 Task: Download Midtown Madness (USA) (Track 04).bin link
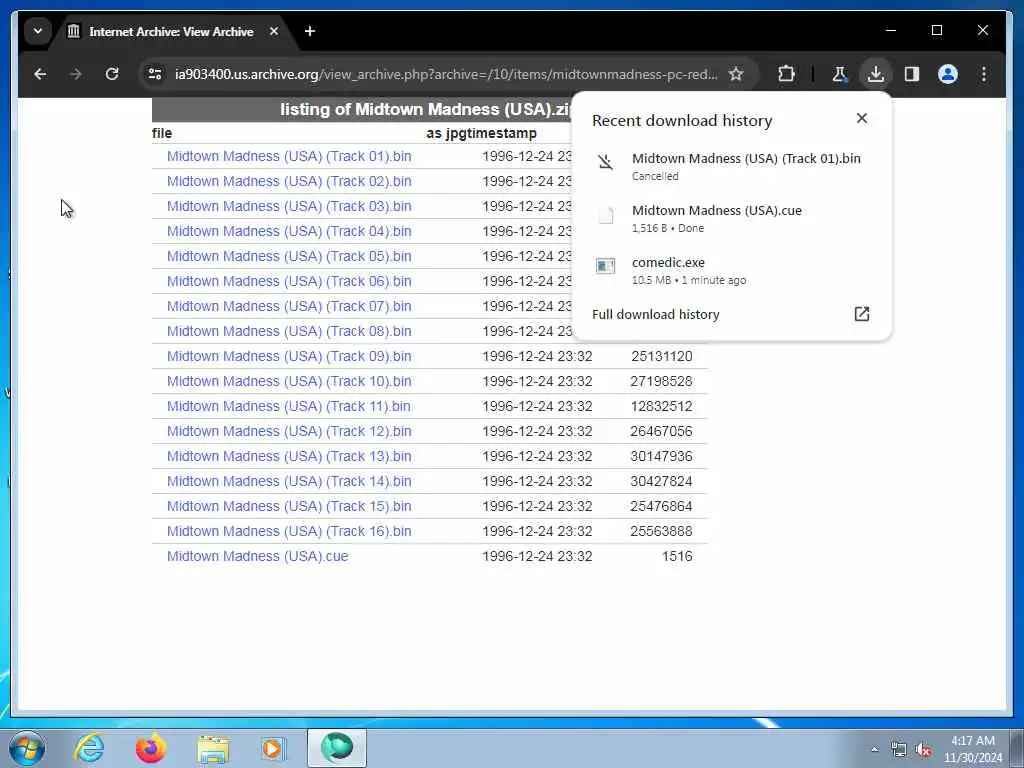pyautogui.click(x=289, y=231)
